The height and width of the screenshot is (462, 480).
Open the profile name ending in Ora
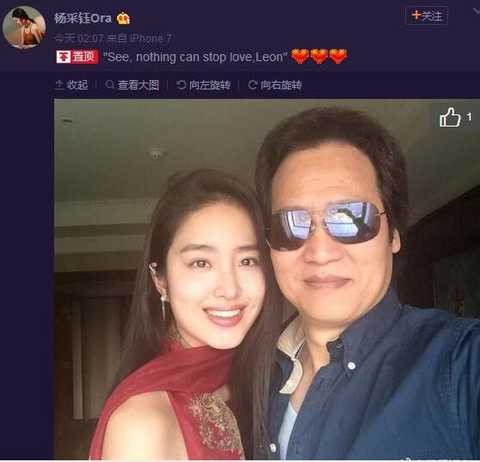(x=83, y=18)
